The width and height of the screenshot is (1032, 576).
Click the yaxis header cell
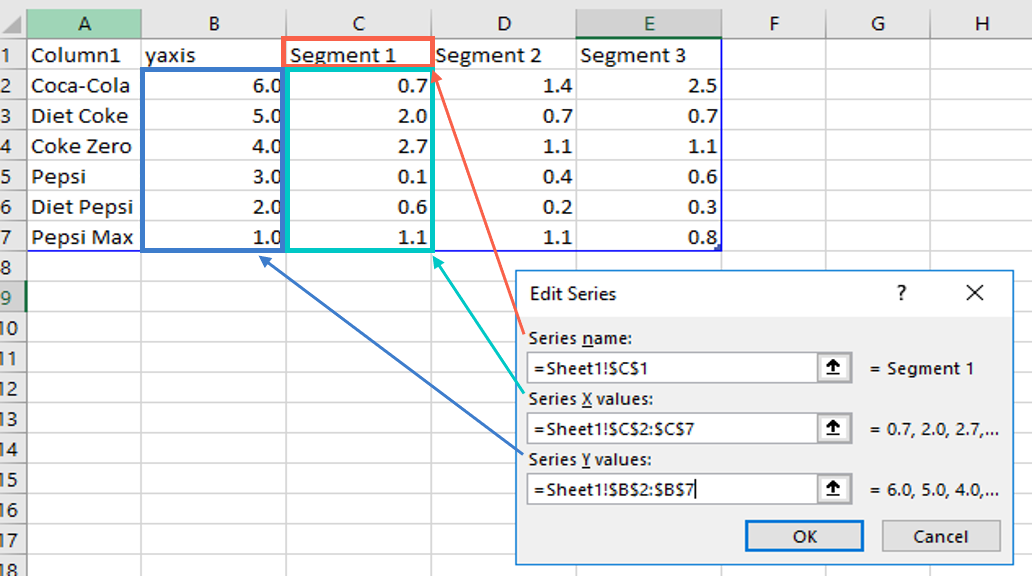tap(214, 55)
